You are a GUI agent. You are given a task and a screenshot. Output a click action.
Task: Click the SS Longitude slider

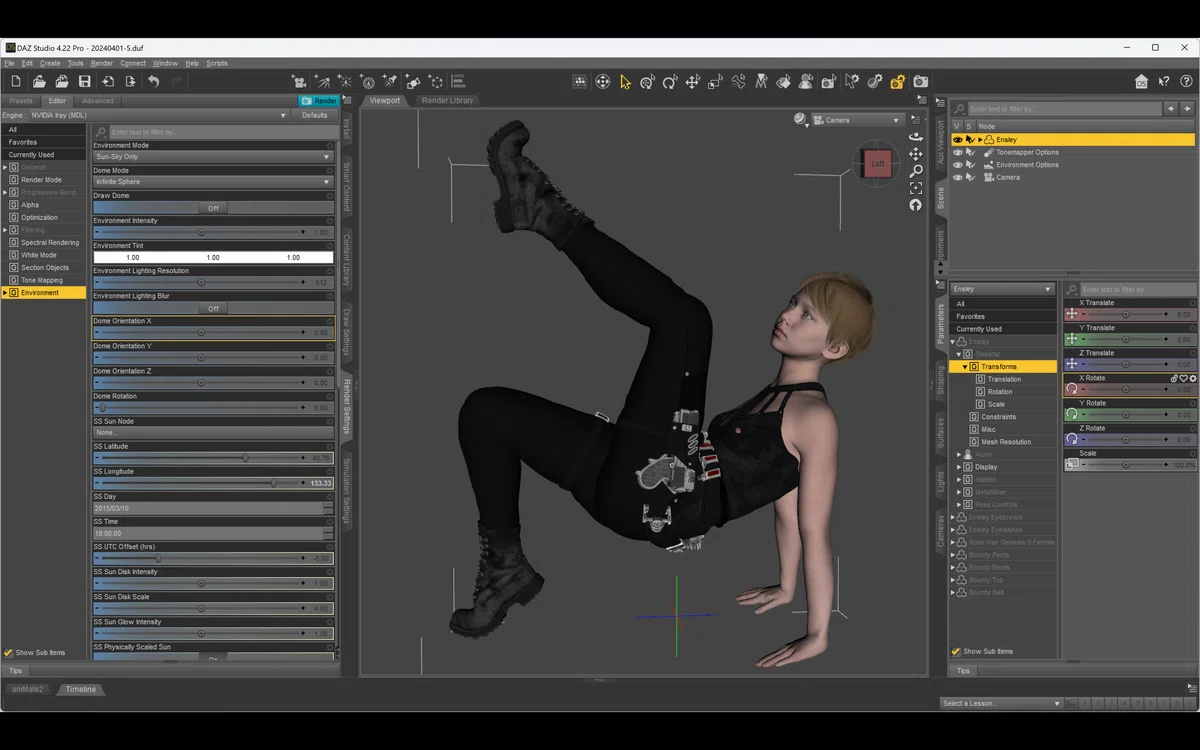(x=213, y=483)
